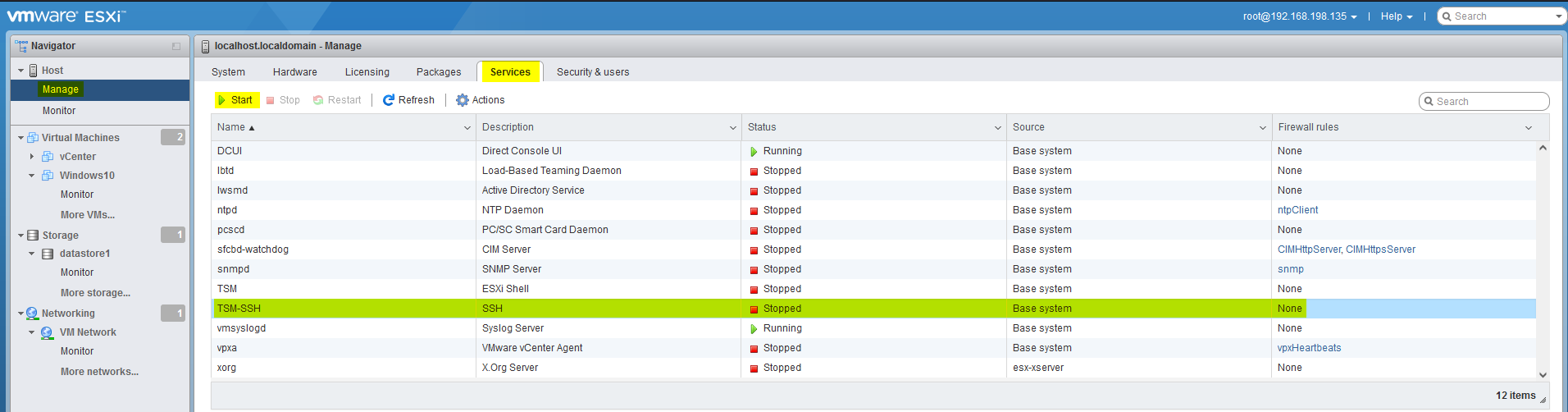Collapse the Windows10 VM node
1568x412 pixels.
pos(32,176)
